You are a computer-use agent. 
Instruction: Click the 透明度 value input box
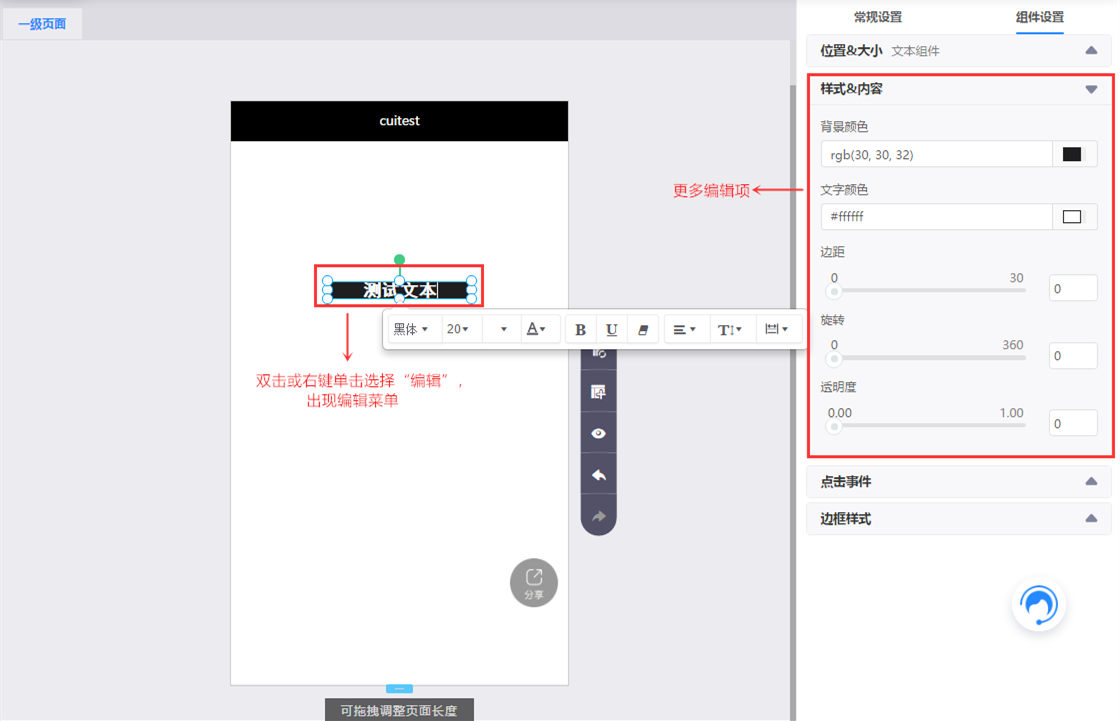point(1073,423)
